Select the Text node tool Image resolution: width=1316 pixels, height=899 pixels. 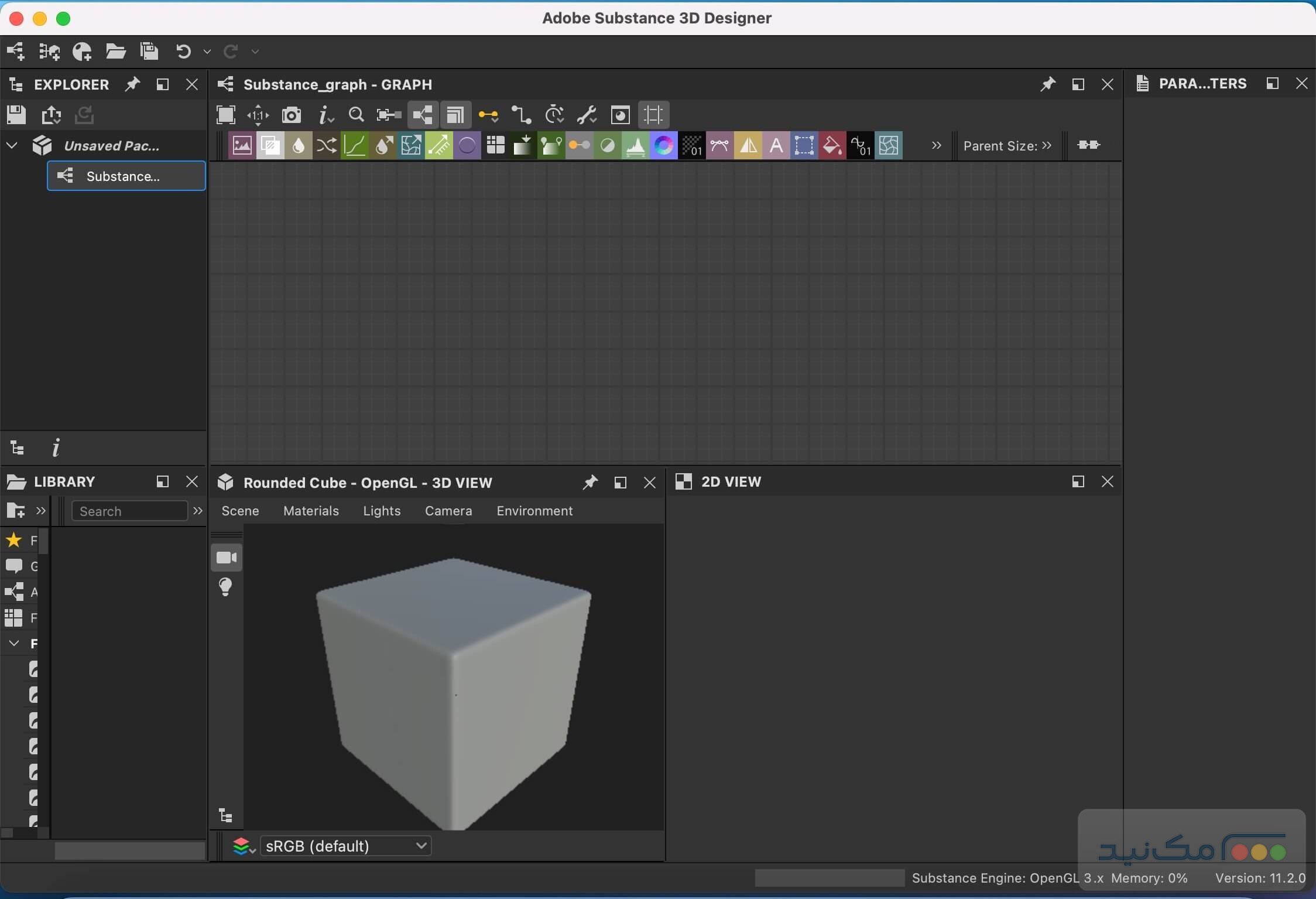[x=776, y=146]
